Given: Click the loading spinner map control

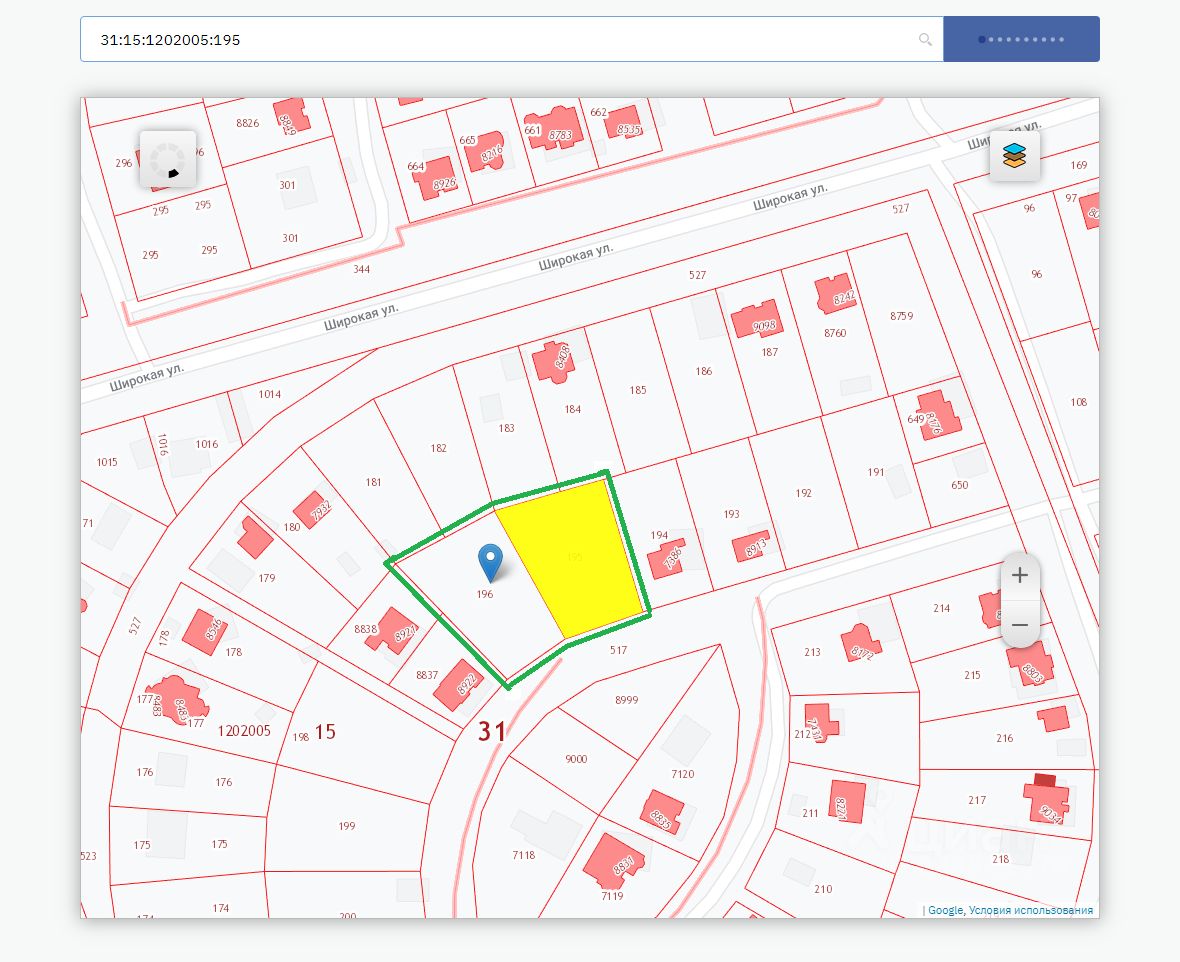Looking at the screenshot, I should coord(168,160).
